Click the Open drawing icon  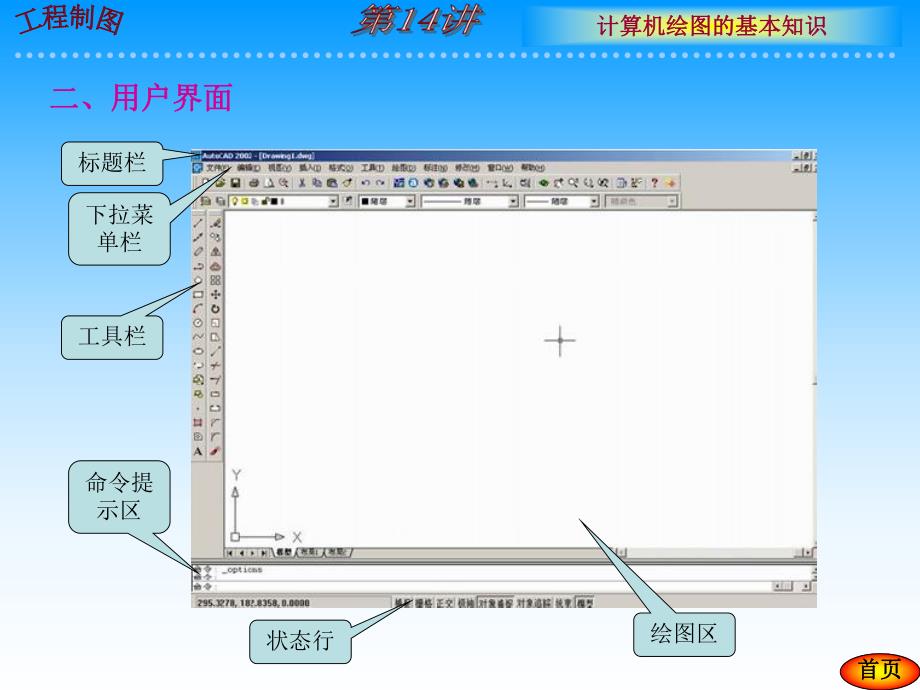[x=220, y=183]
